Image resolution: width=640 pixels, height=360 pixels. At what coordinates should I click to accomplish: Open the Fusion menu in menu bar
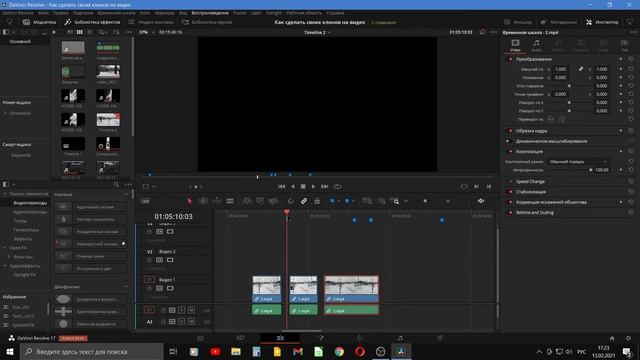click(x=240, y=13)
